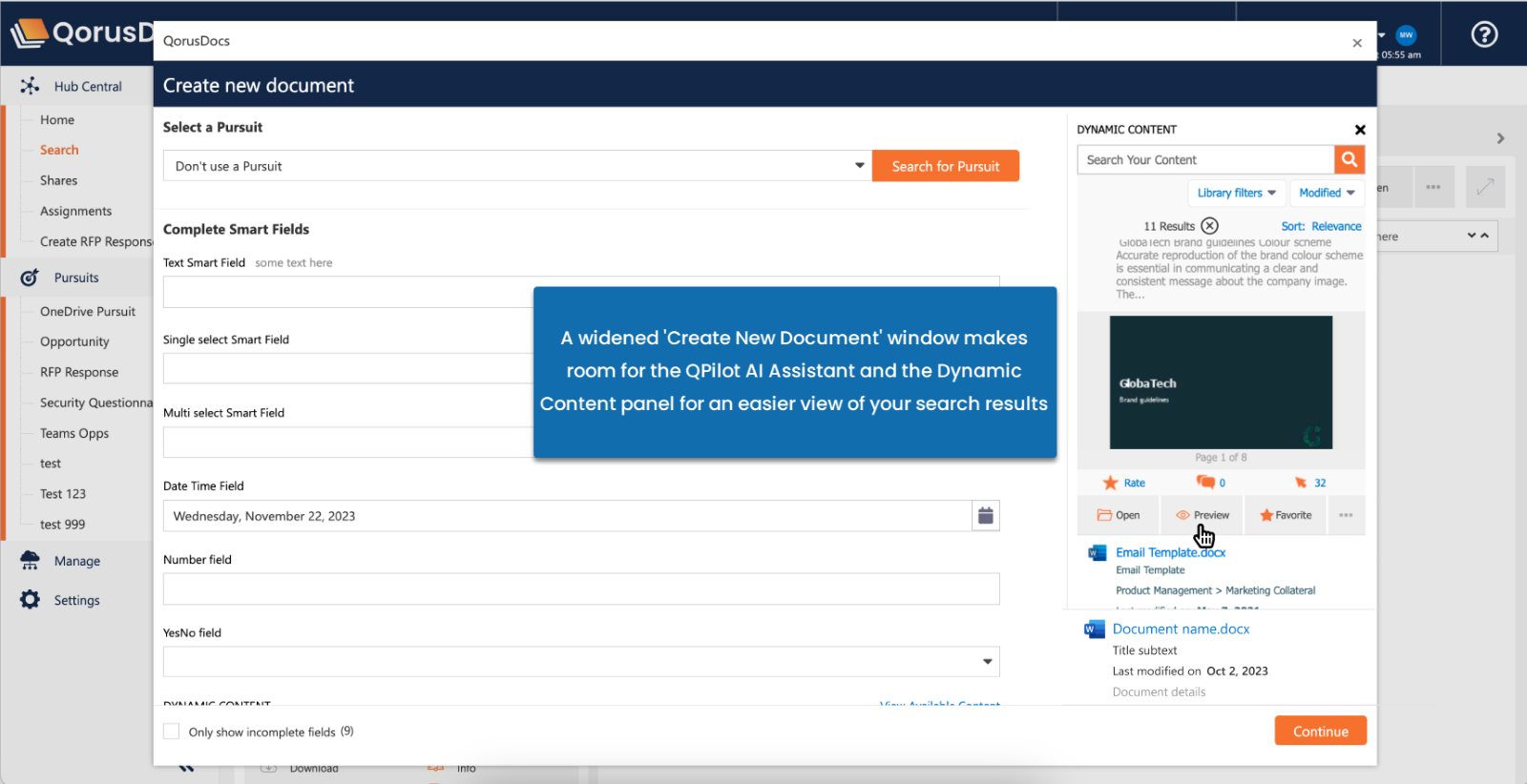Click the Pursuits target icon
Image resolution: width=1527 pixels, height=784 pixels.
pyautogui.click(x=30, y=278)
